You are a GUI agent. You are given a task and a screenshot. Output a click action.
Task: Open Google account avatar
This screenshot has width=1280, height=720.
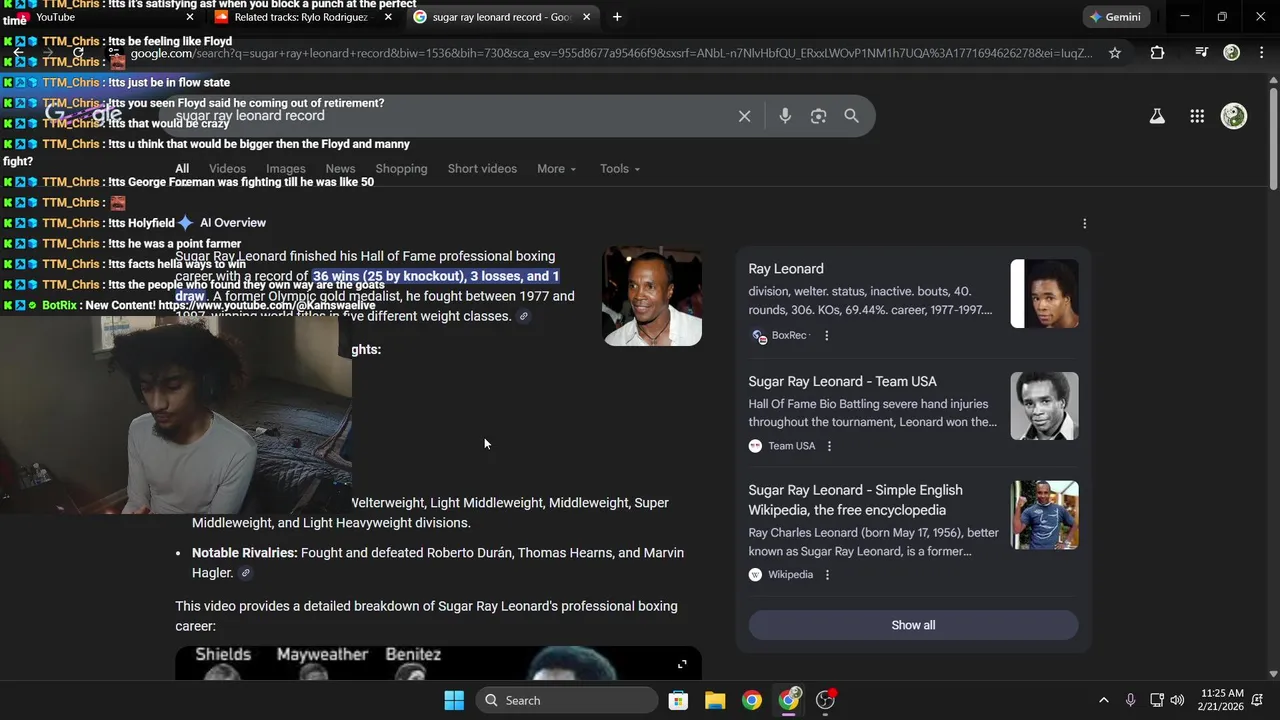(x=1234, y=116)
